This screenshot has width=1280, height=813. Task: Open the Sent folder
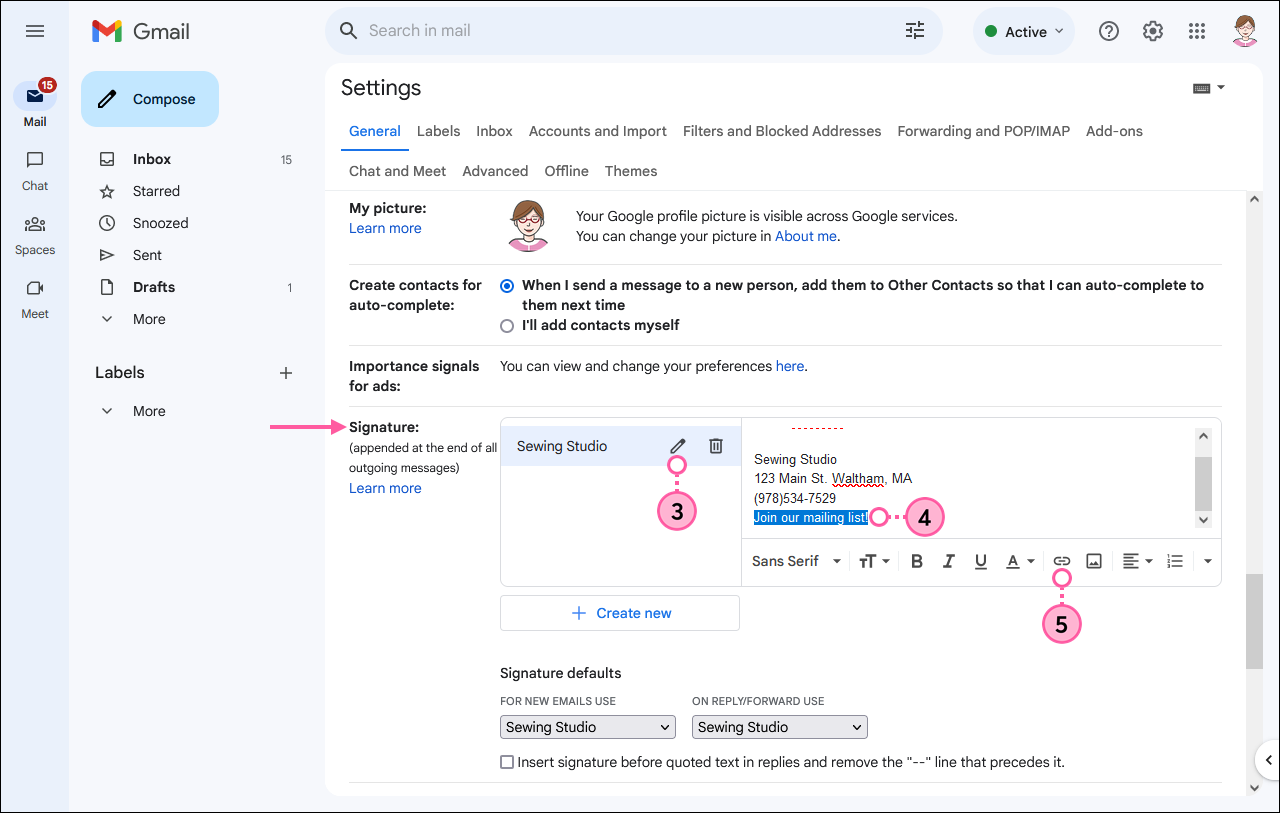point(147,255)
